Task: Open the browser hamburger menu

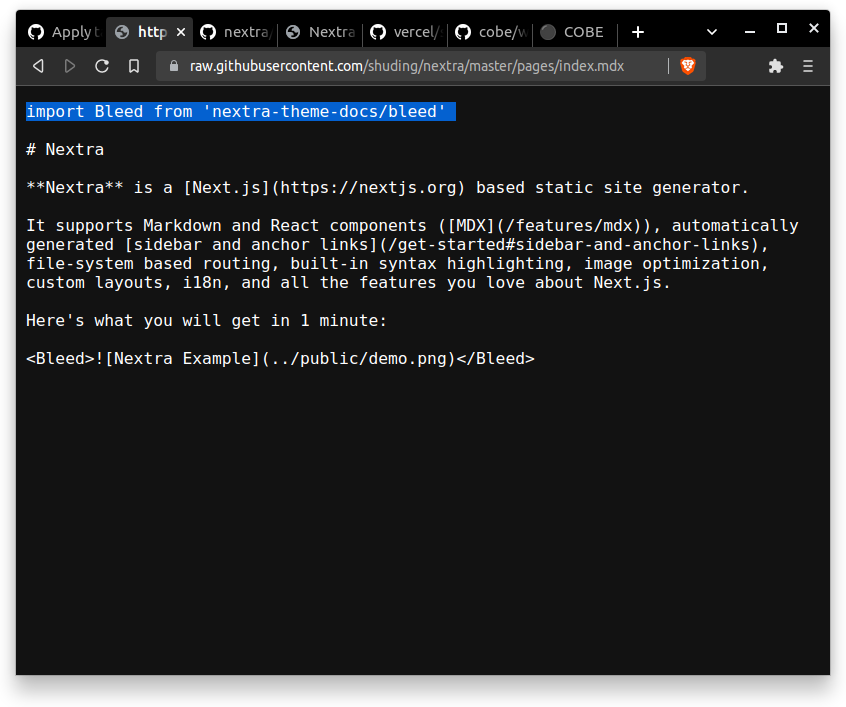Action: 807,66
